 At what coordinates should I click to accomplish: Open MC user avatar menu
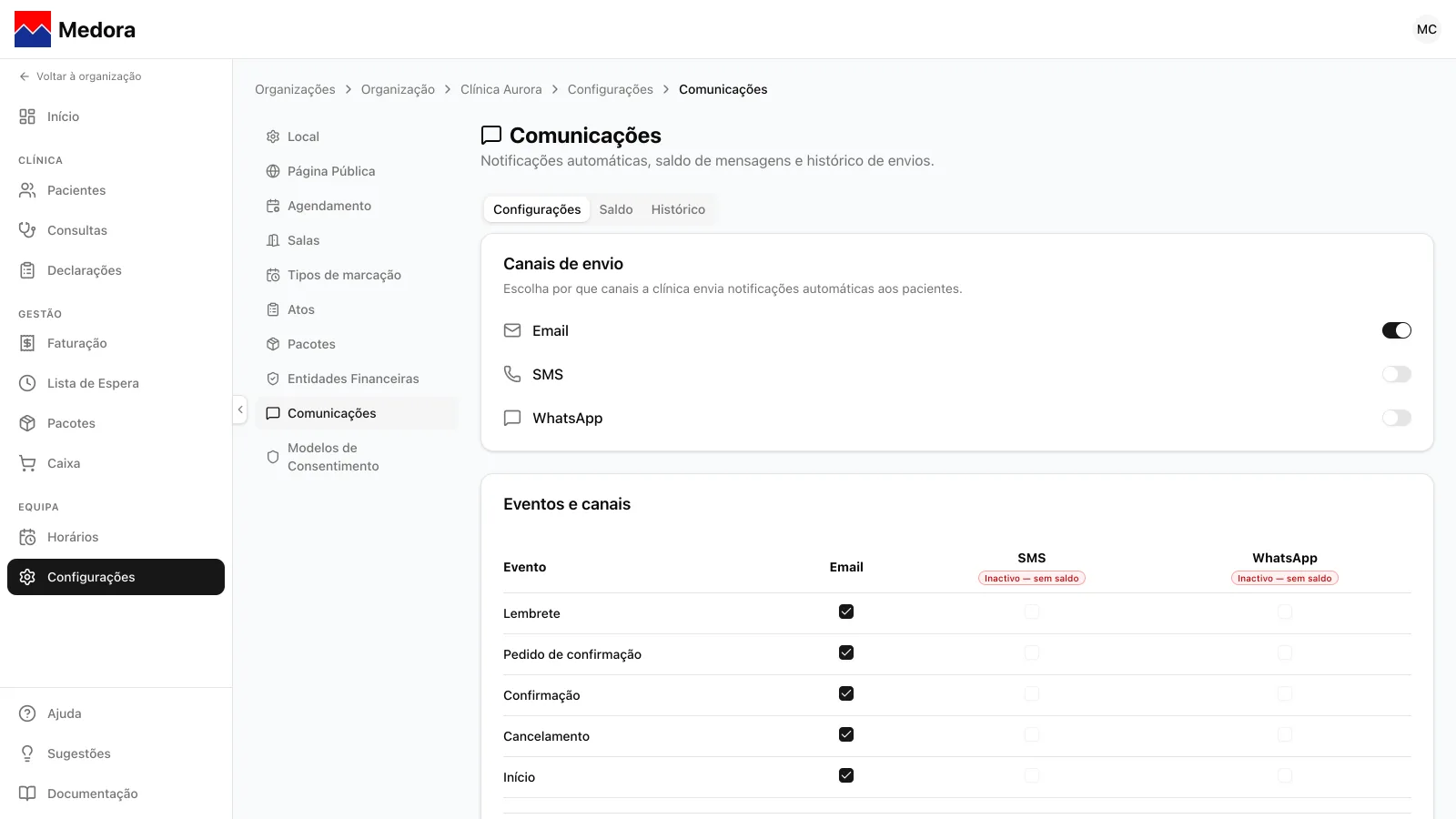[x=1427, y=29]
